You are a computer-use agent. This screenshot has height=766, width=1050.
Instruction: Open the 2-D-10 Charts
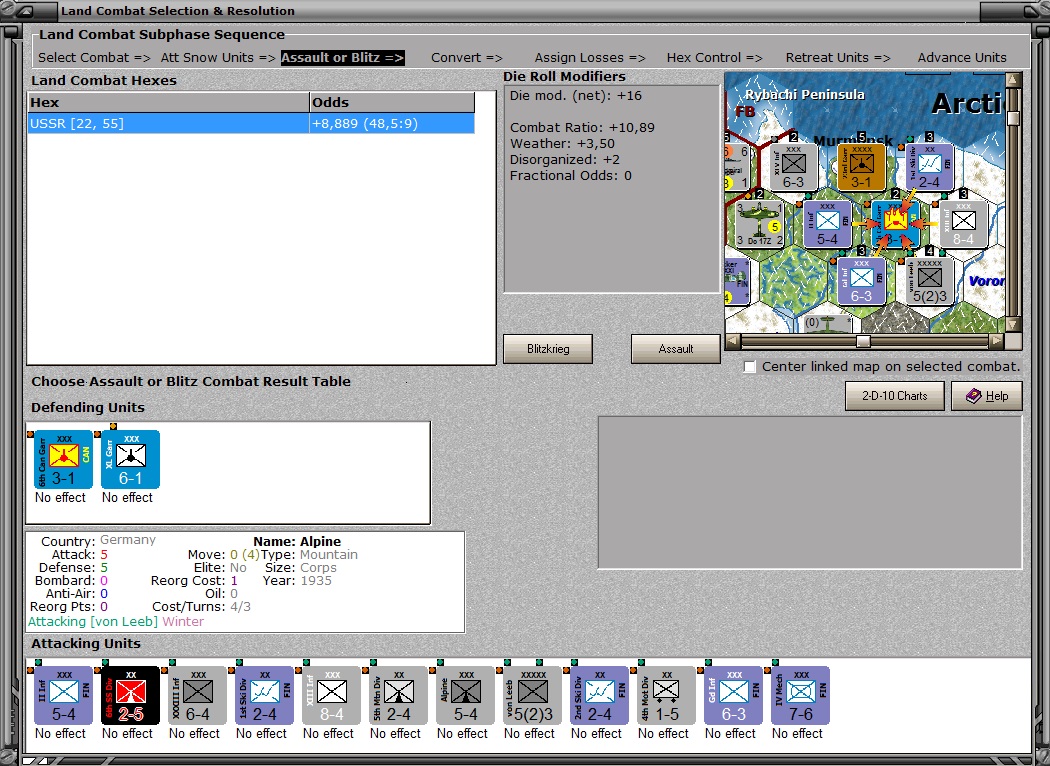coord(895,396)
